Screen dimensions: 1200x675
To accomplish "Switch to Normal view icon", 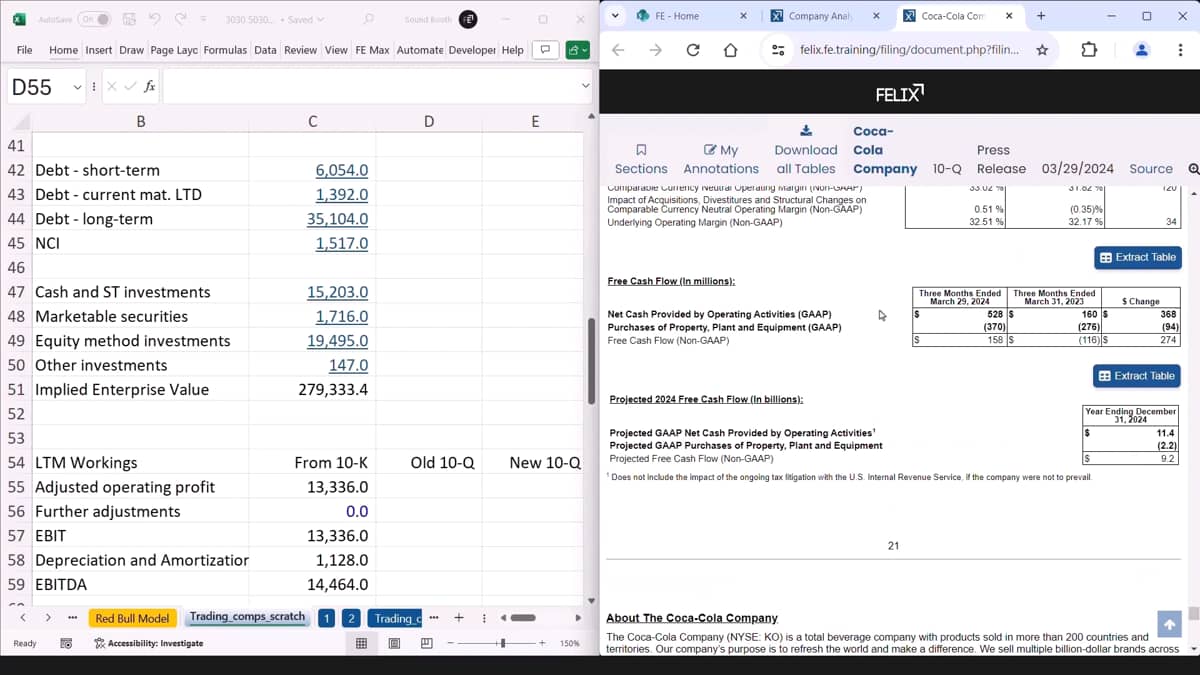I will [x=361, y=643].
